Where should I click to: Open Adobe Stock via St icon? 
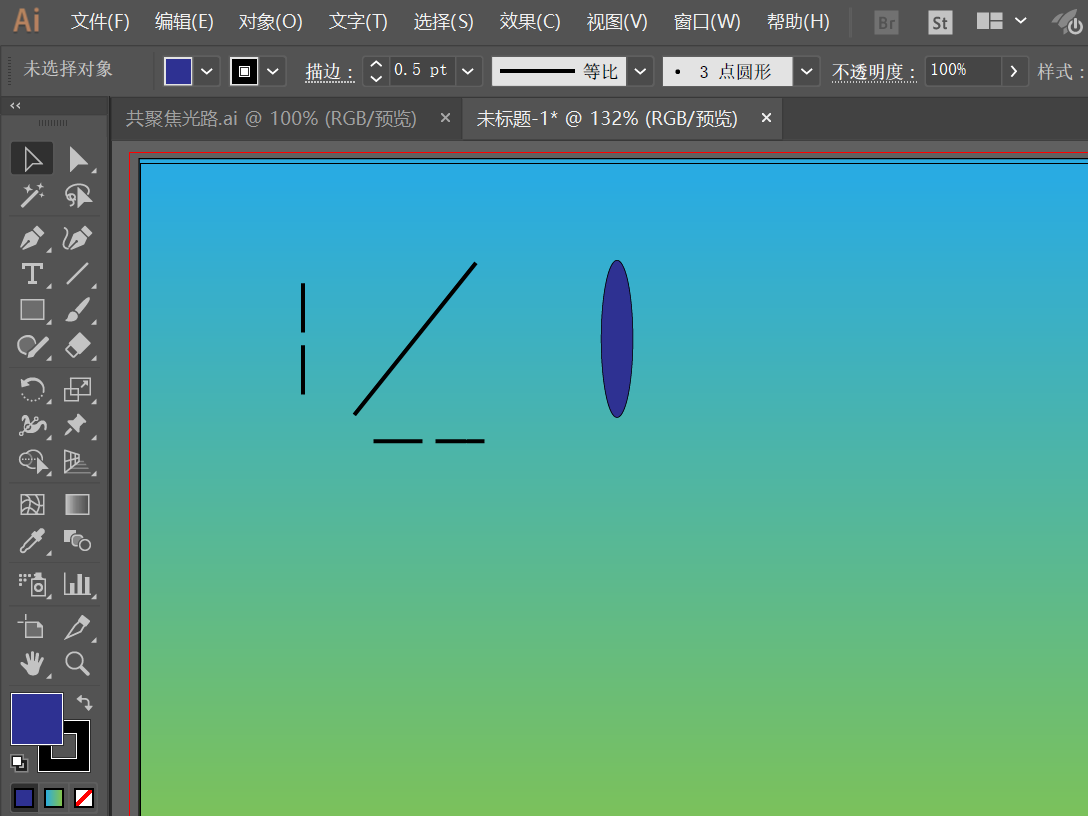click(x=940, y=23)
